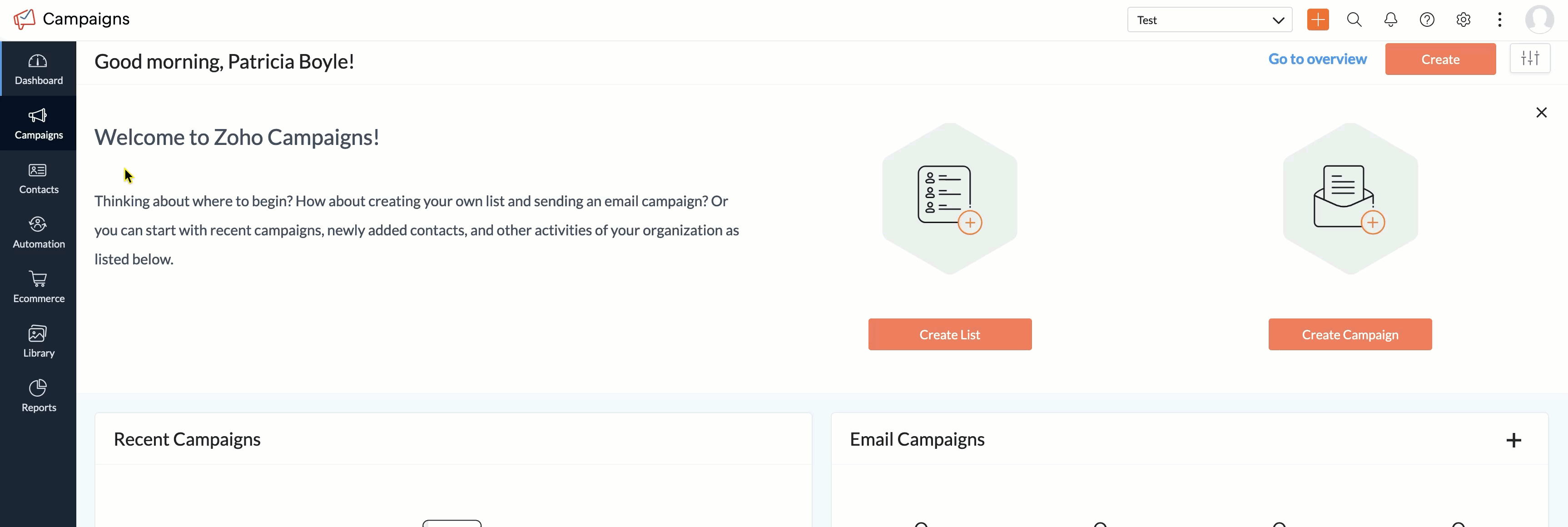Click the orange plus quick-create icon
The height and width of the screenshot is (527, 1568).
coord(1317,20)
